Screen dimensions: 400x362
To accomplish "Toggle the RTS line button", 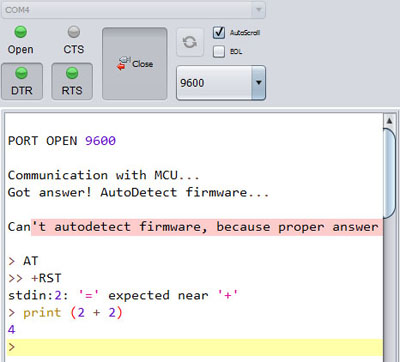I will (72, 81).
